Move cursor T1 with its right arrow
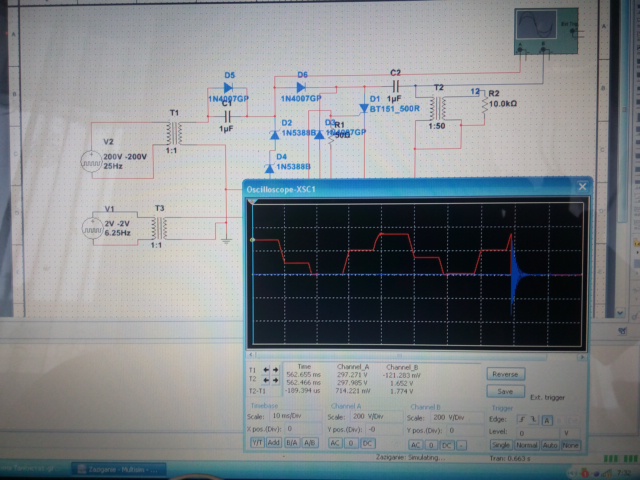Viewport: 640px width, 480px height. (275, 370)
